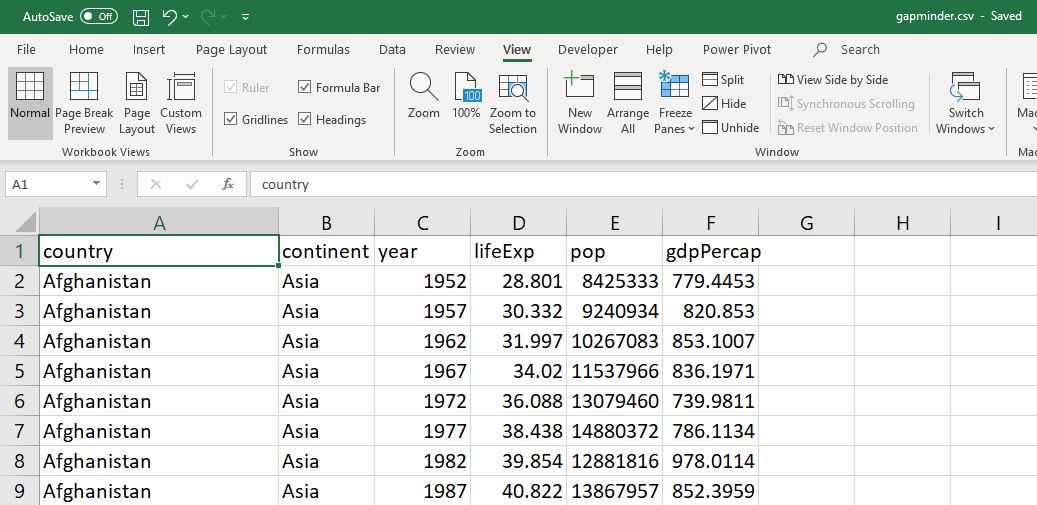The image size is (1037, 505).
Task: Uncheck the Formula Bar checkbox
Action: pyautogui.click(x=306, y=88)
